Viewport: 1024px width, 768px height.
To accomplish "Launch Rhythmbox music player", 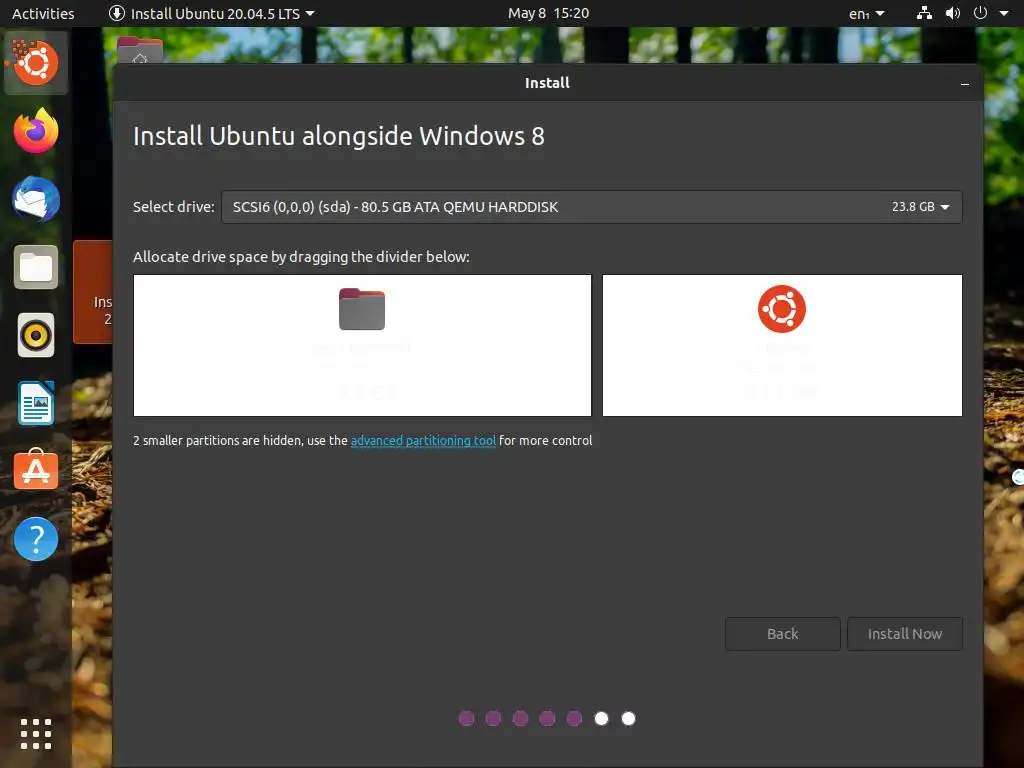I will point(36,336).
